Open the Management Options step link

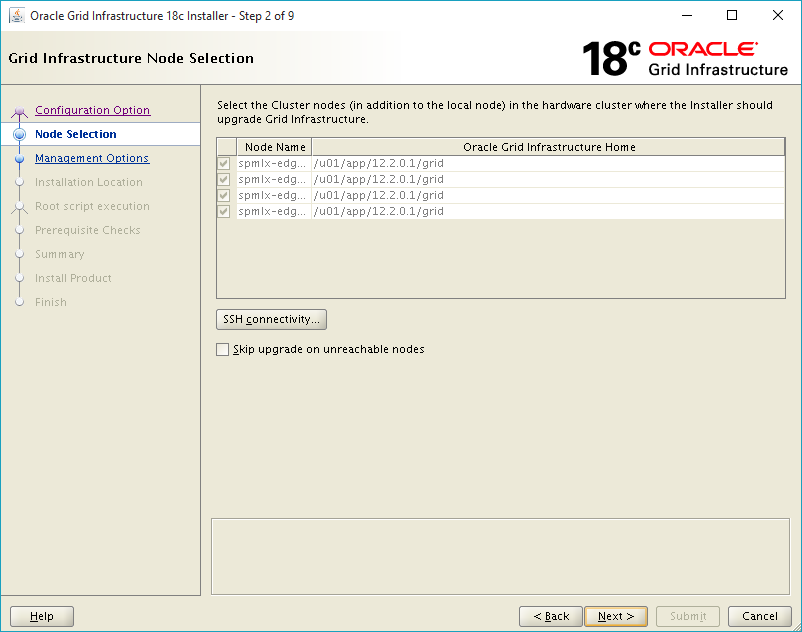click(92, 158)
